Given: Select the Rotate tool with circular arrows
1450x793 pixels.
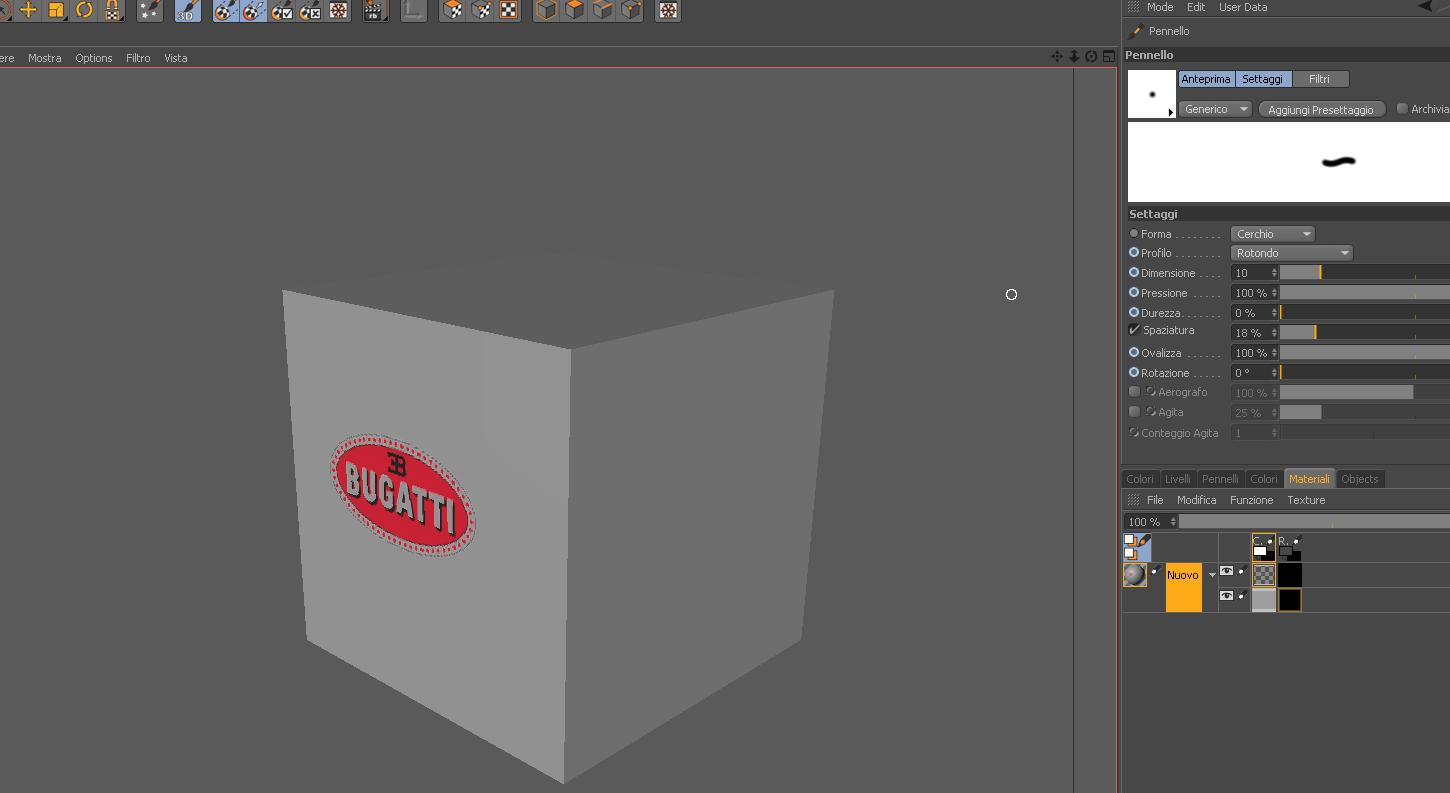Looking at the screenshot, I should (x=84, y=10).
